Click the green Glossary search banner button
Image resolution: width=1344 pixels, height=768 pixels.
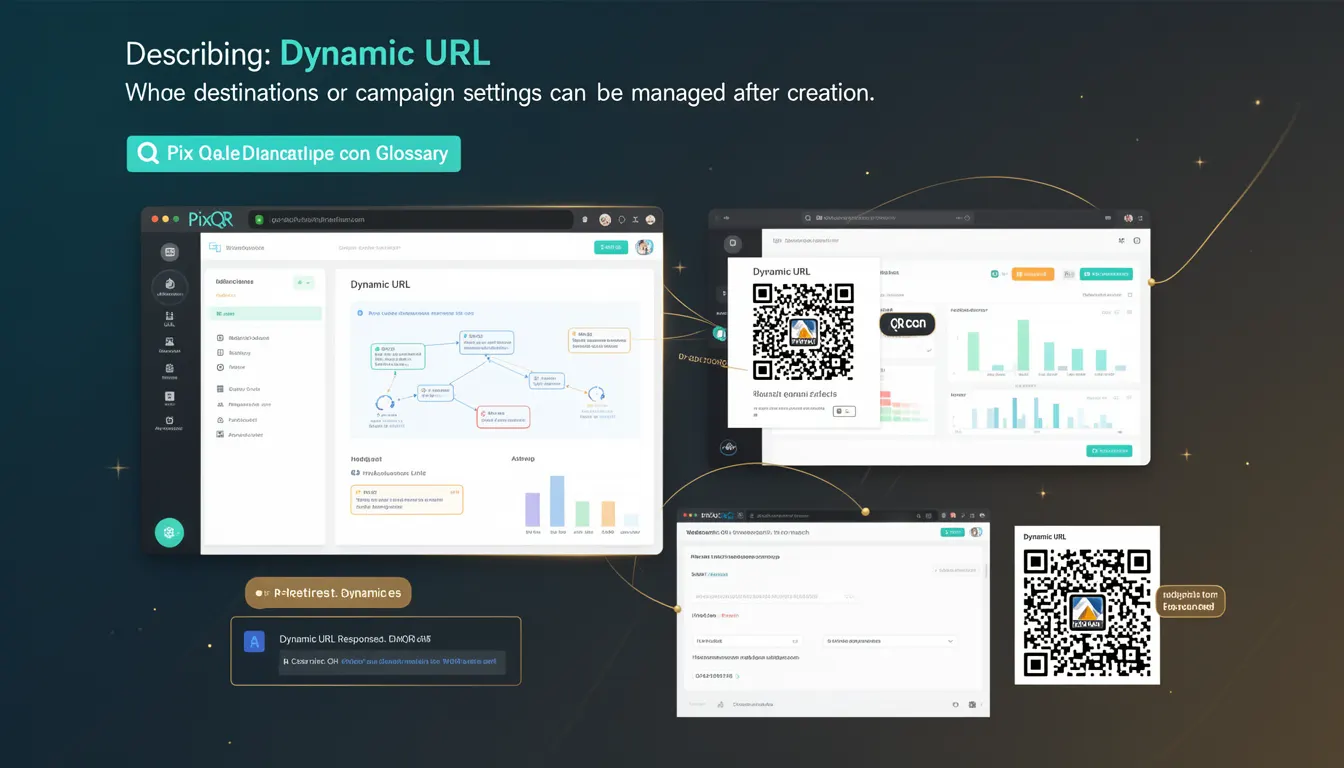coord(293,154)
